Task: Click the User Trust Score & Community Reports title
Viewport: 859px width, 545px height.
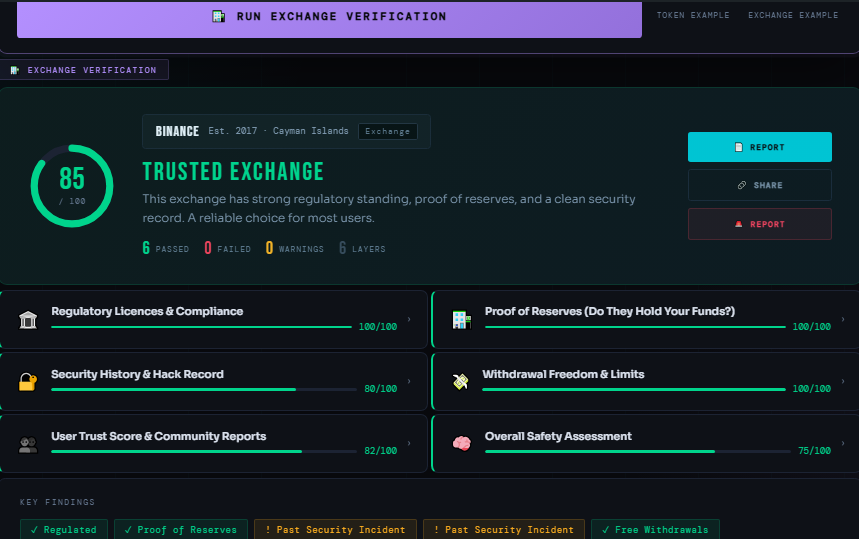Action: [158, 436]
